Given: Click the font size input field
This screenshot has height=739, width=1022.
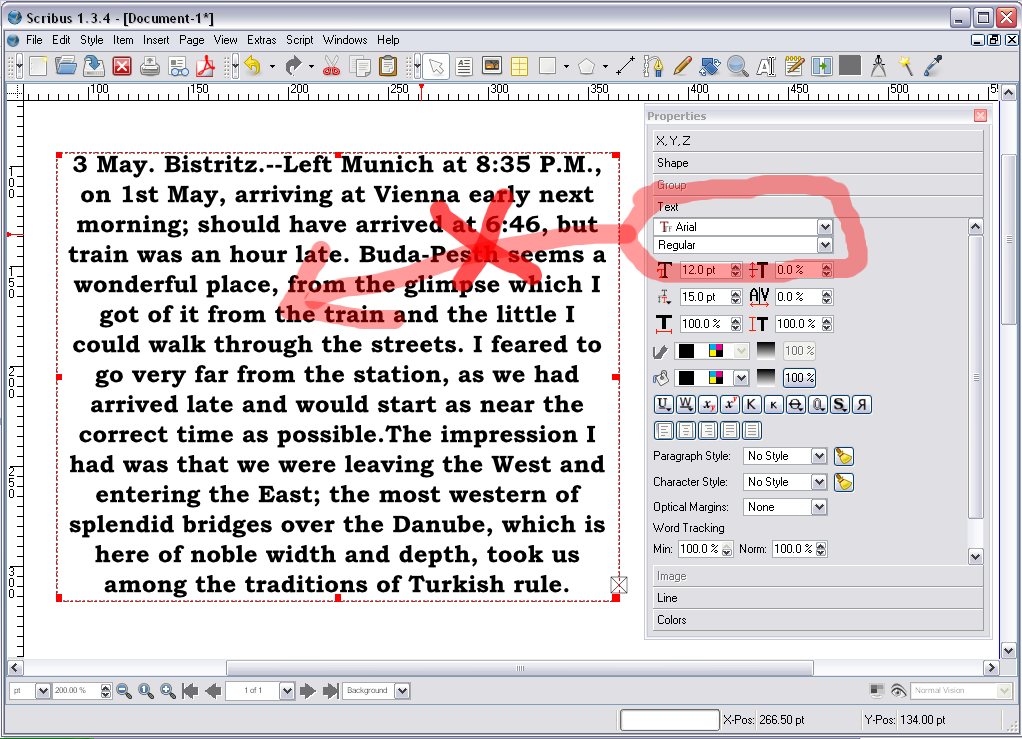Looking at the screenshot, I should [703, 270].
